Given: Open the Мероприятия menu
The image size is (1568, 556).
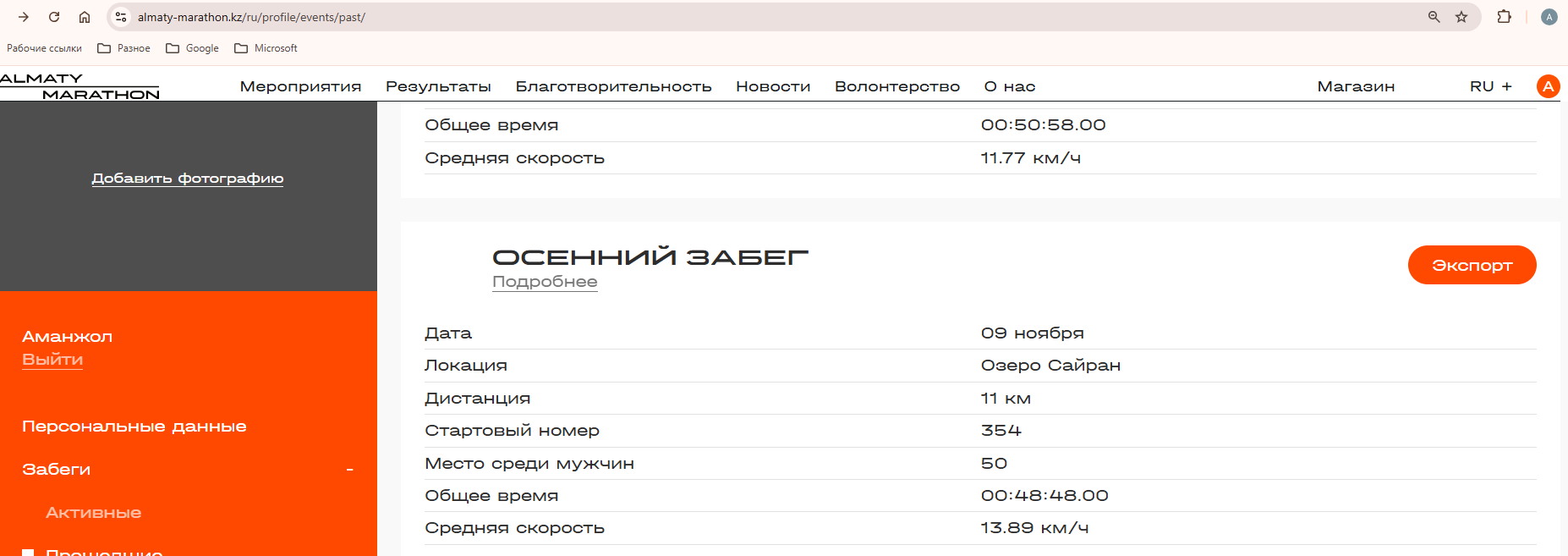Looking at the screenshot, I should tap(300, 86).
